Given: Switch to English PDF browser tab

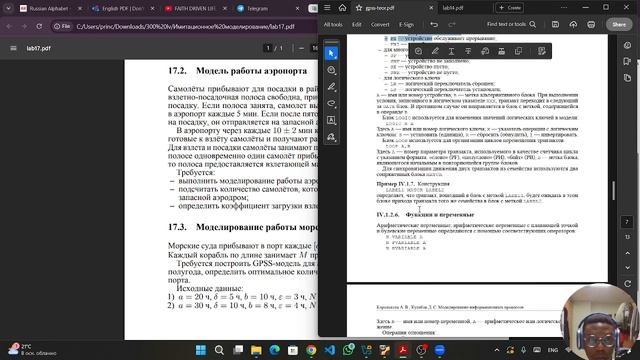Looking at the screenshot, I should click(122, 8).
